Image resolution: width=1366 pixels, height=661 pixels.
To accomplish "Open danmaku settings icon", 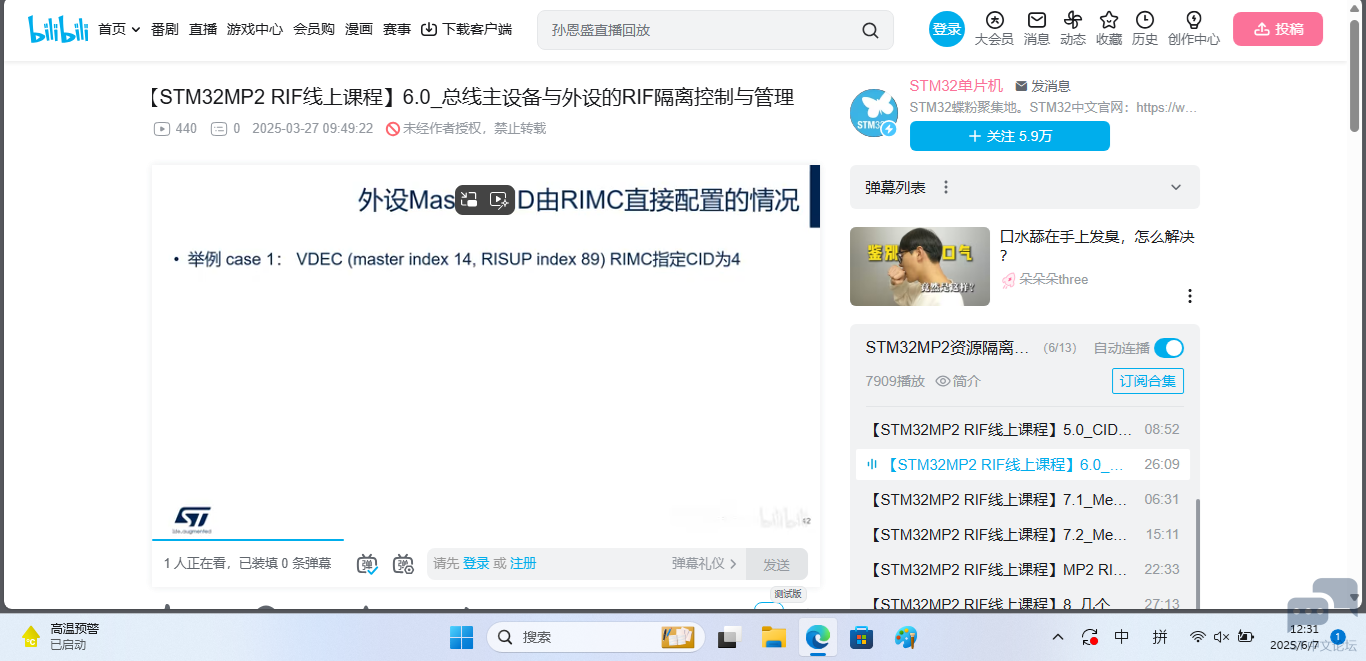I will click(403, 564).
